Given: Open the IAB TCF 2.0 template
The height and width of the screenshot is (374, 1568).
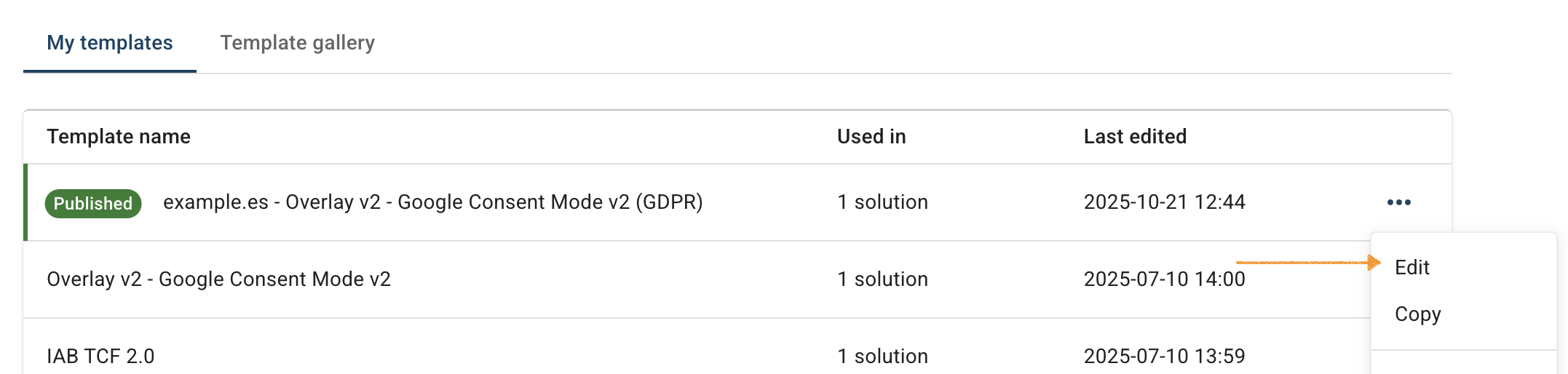Looking at the screenshot, I should [x=100, y=357].
